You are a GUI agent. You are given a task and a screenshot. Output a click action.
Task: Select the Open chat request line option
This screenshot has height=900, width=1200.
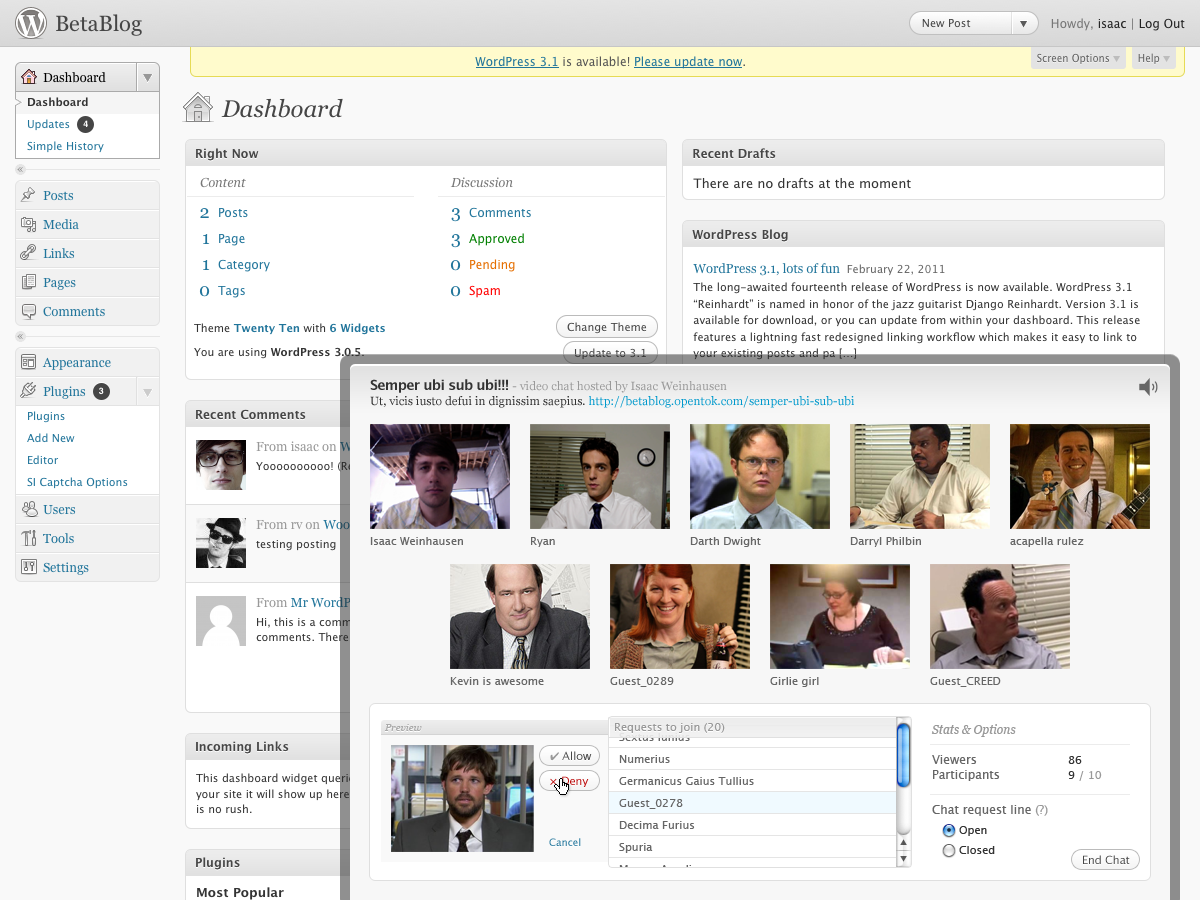pyautogui.click(x=949, y=830)
